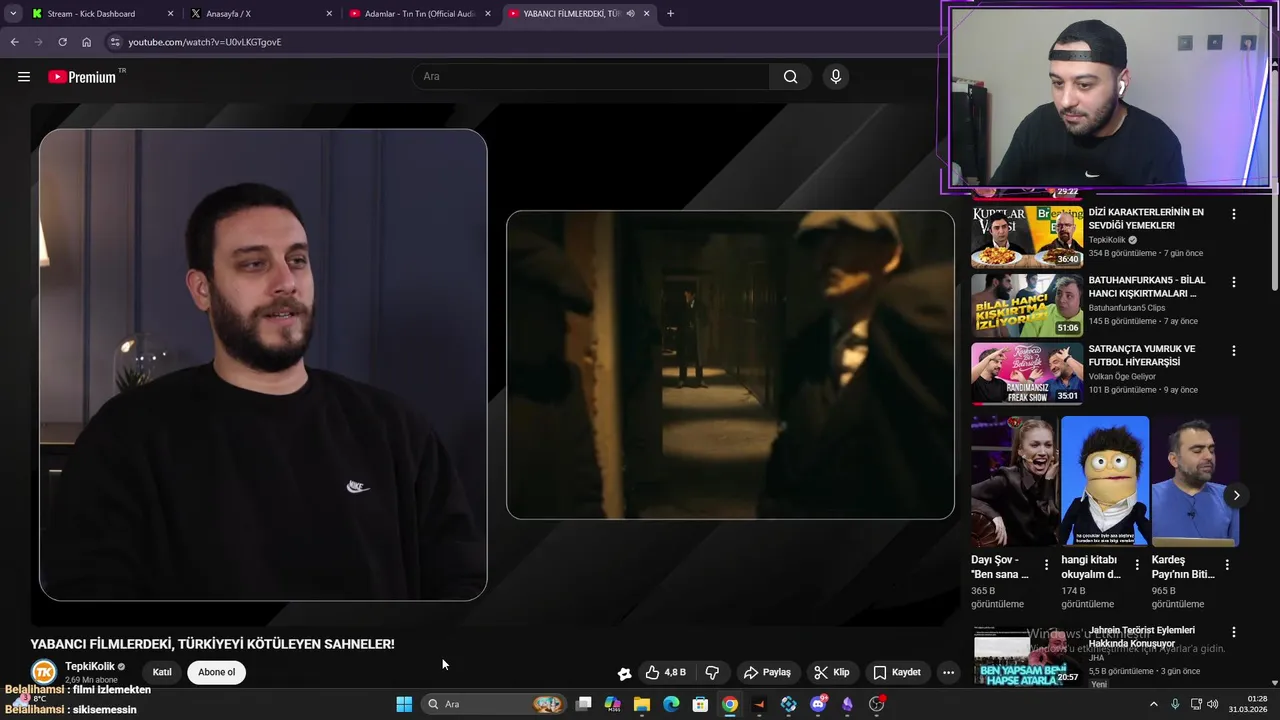Like the video showing 4,8 B
Viewport: 1280px width, 720px height.
[665, 672]
